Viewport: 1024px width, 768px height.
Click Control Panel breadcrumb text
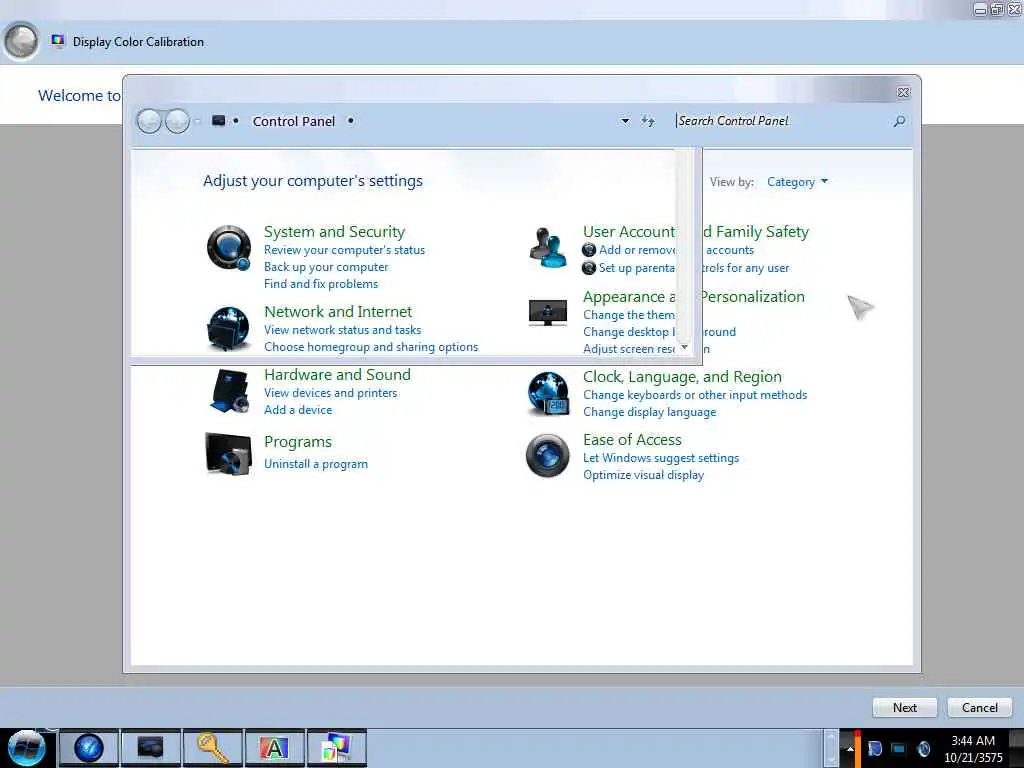(294, 121)
